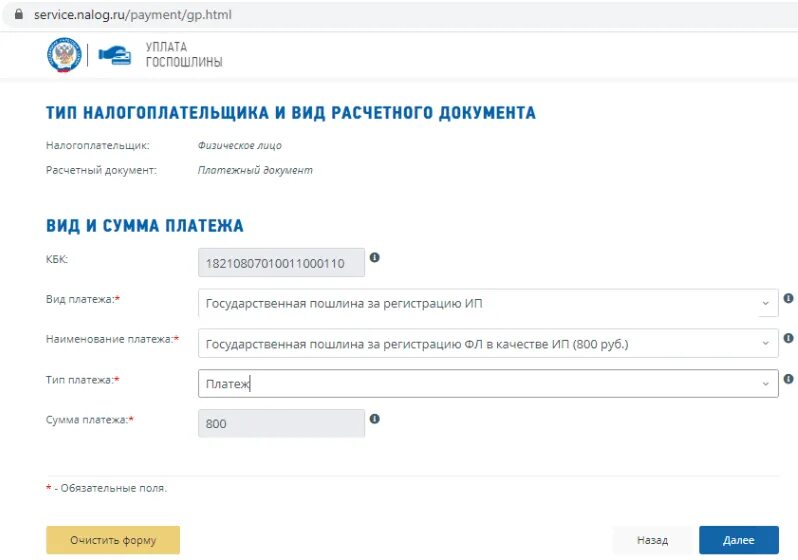Click the Federal Tax Service emblem logo
Viewport: 798px width, 560px height.
point(64,54)
